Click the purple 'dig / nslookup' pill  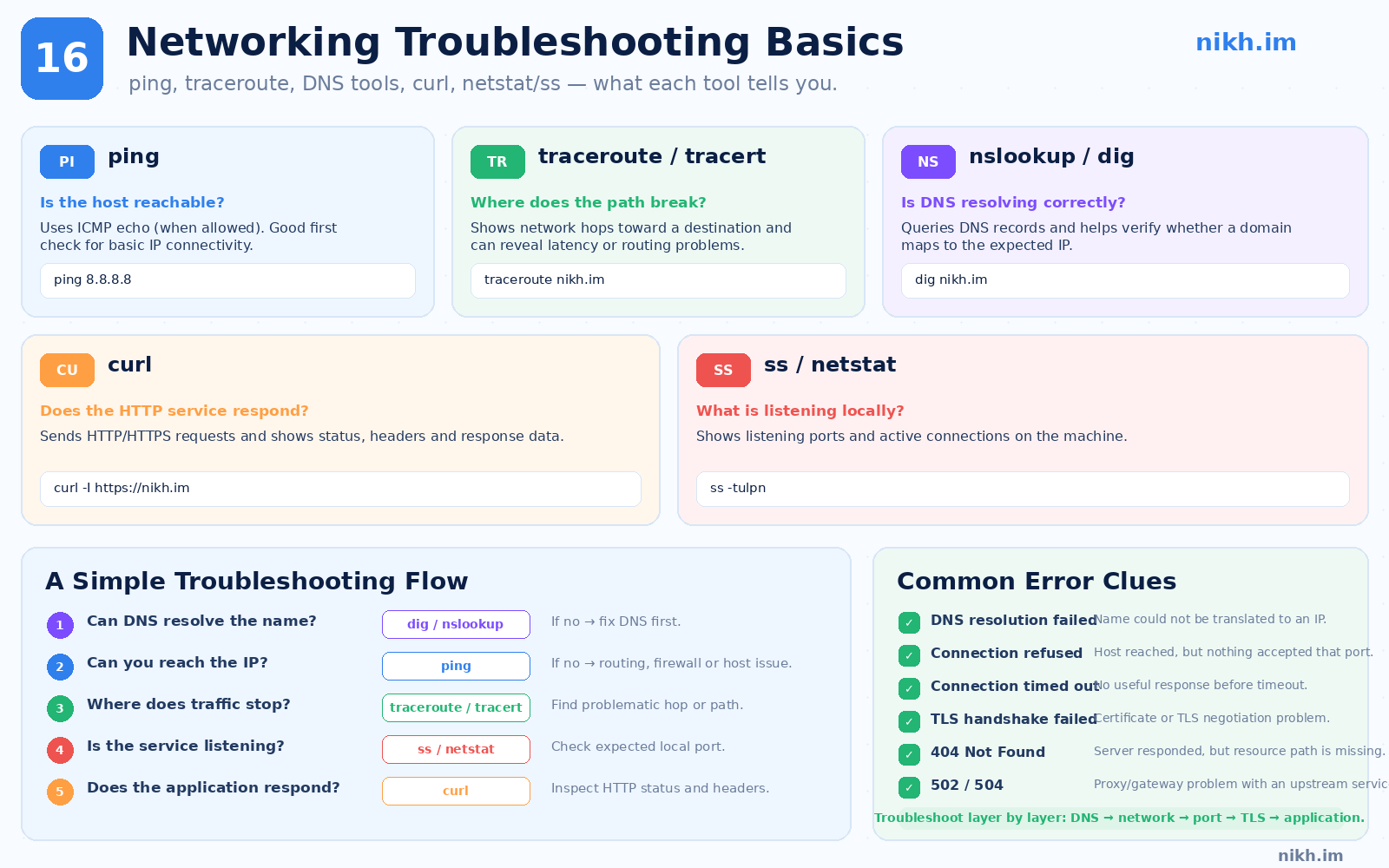click(x=456, y=624)
